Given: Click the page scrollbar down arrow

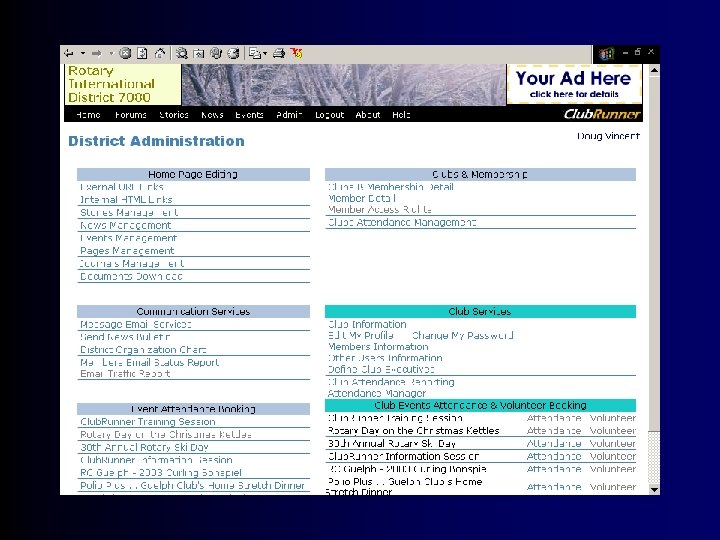Looking at the screenshot, I should (654, 489).
